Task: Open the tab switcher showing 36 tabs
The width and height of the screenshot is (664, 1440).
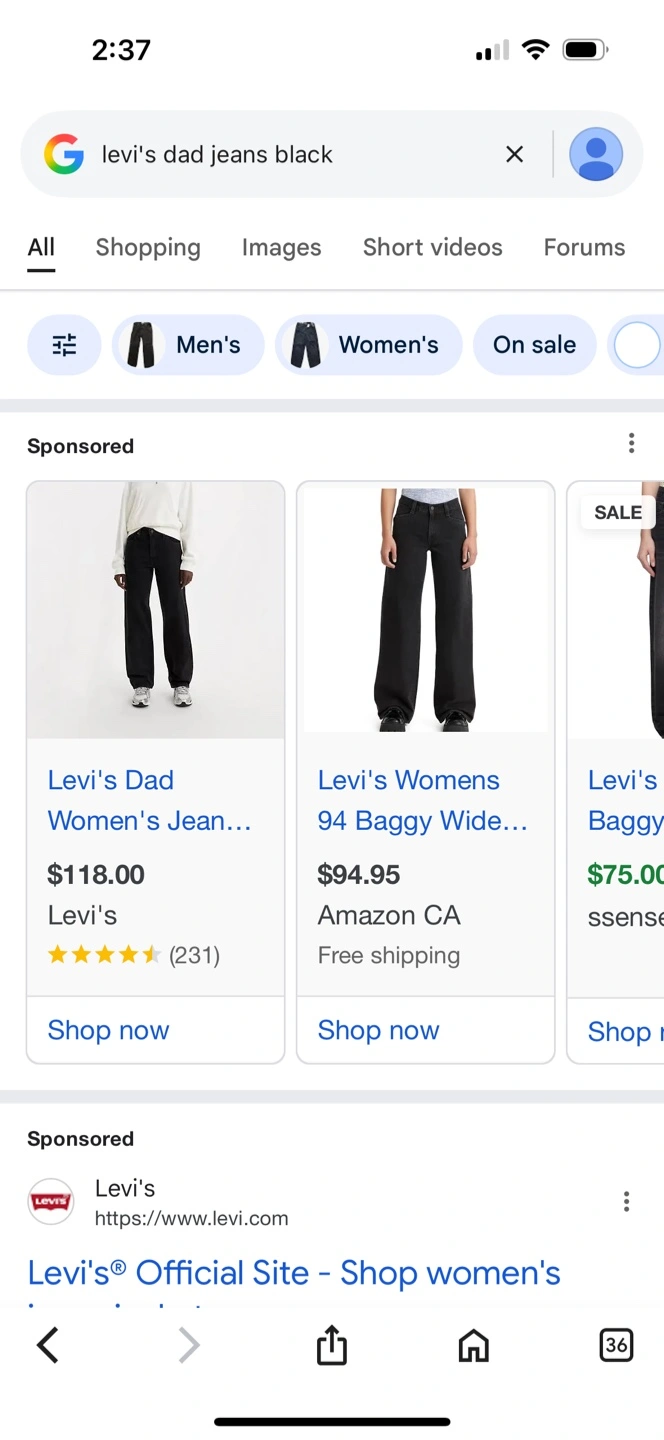Action: point(616,1346)
